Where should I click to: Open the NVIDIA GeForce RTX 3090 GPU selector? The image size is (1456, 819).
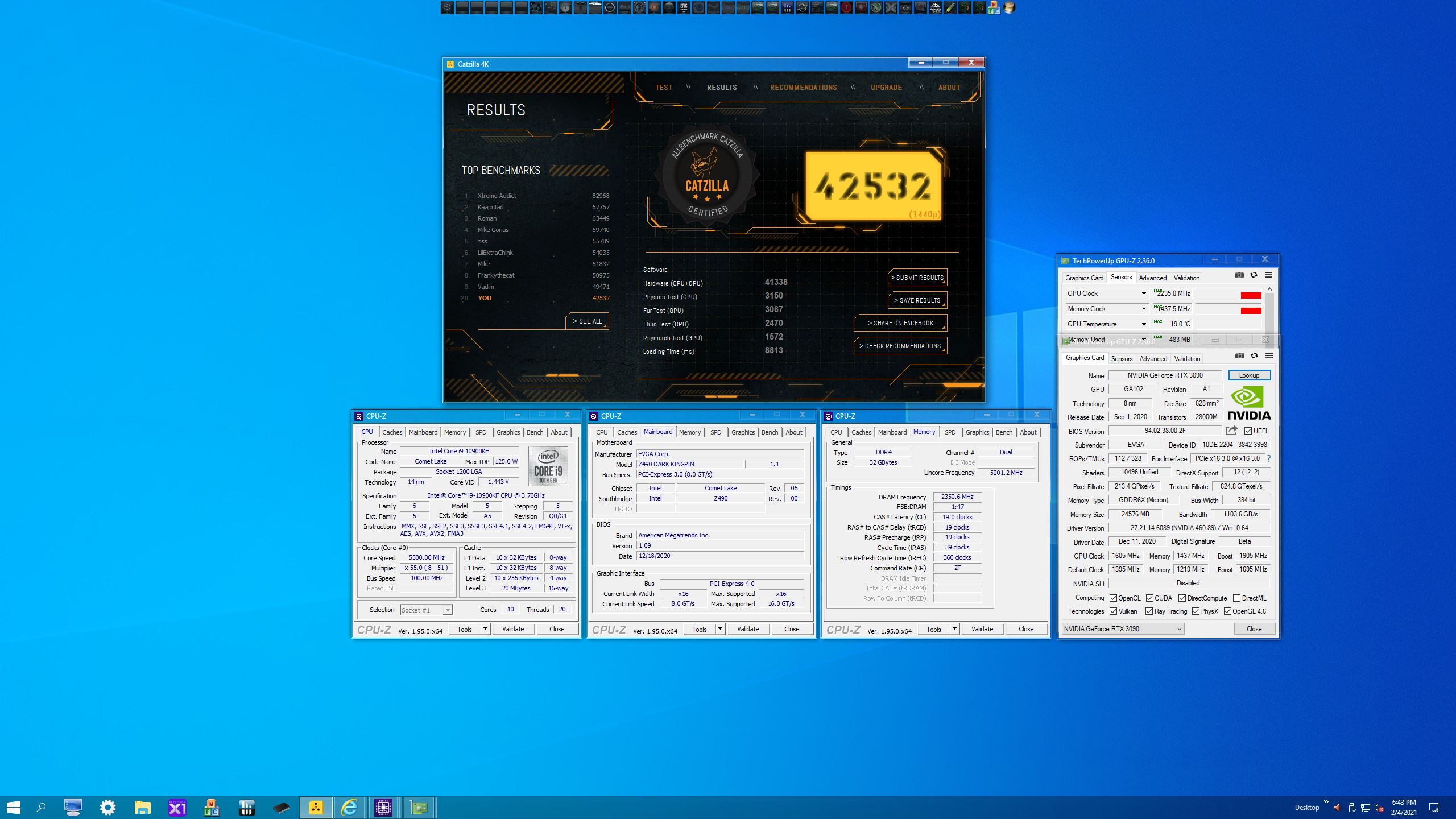point(1123,628)
